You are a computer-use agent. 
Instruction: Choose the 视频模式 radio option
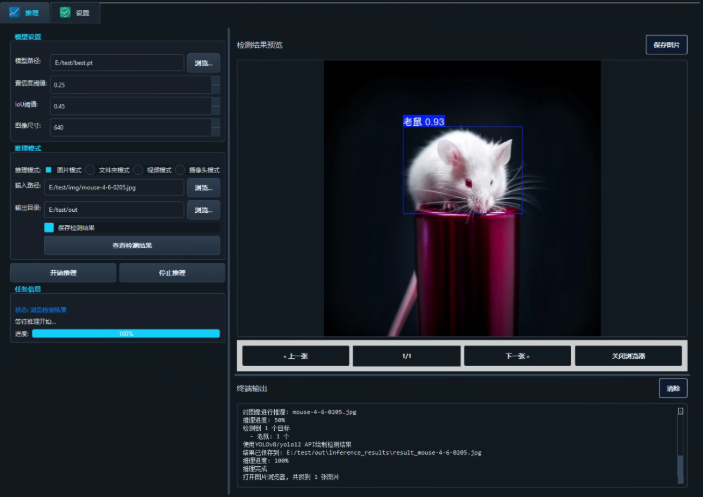coord(138,170)
